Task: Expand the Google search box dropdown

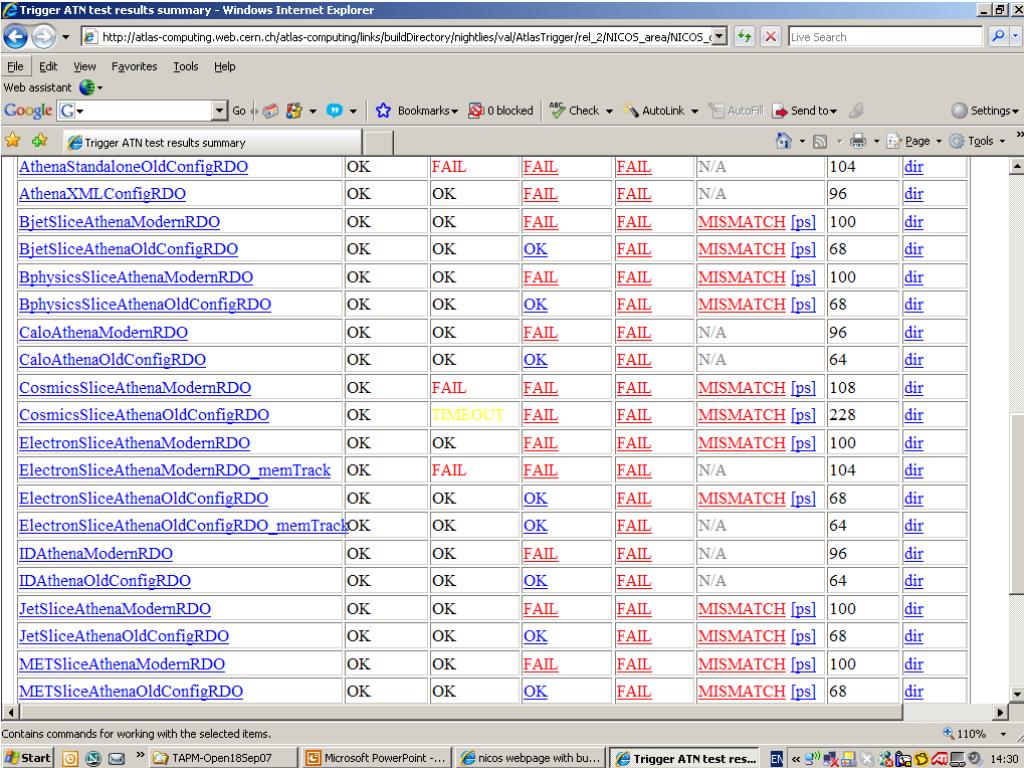Action: (x=219, y=110)
